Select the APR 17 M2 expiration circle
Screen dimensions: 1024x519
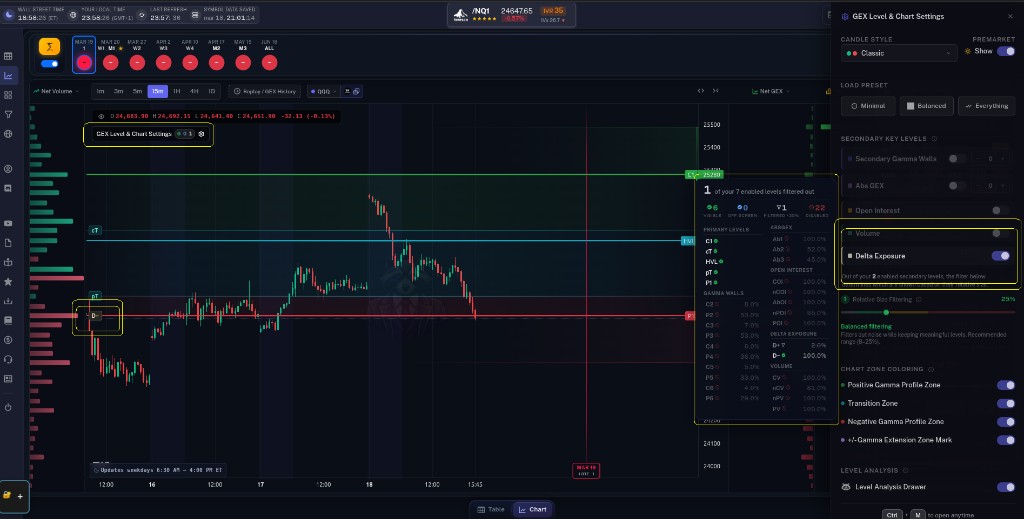click(x=216, y=63)
